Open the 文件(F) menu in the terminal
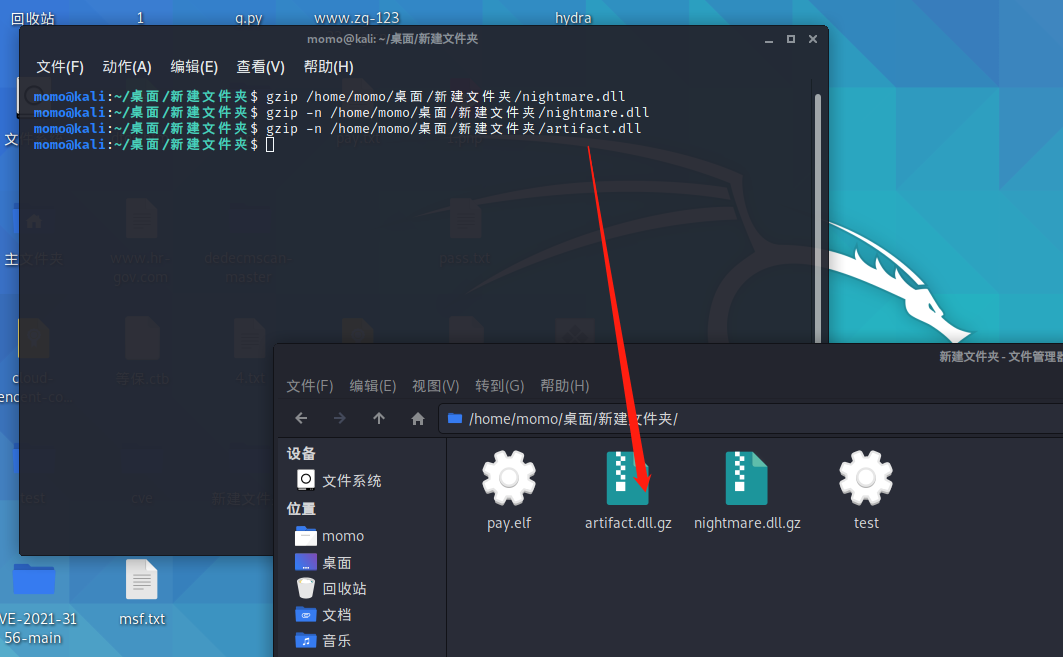1063x657 pixels. (x=60, y=66)
